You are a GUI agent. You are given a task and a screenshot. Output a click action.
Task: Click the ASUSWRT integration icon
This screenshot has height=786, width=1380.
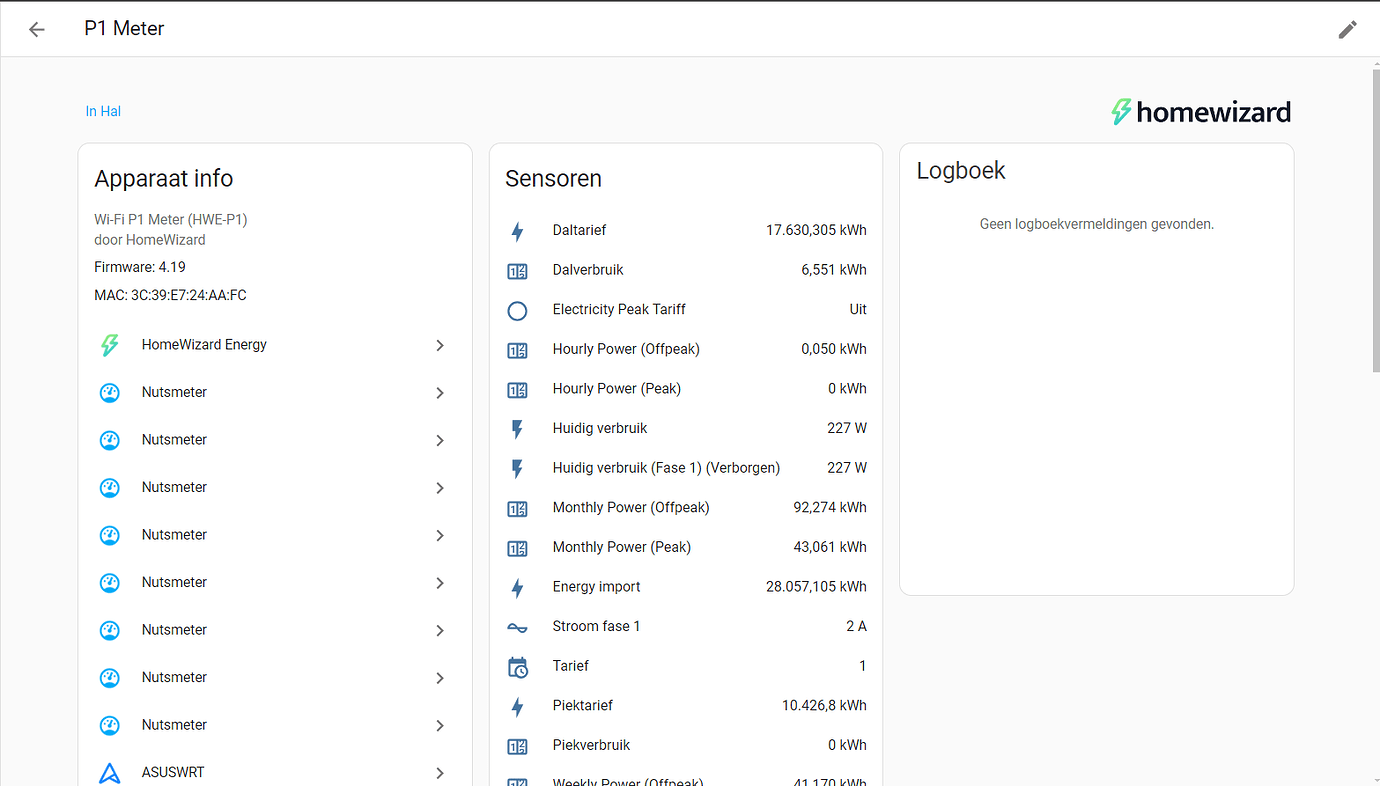pyautogui.click(x=110, y=771)
